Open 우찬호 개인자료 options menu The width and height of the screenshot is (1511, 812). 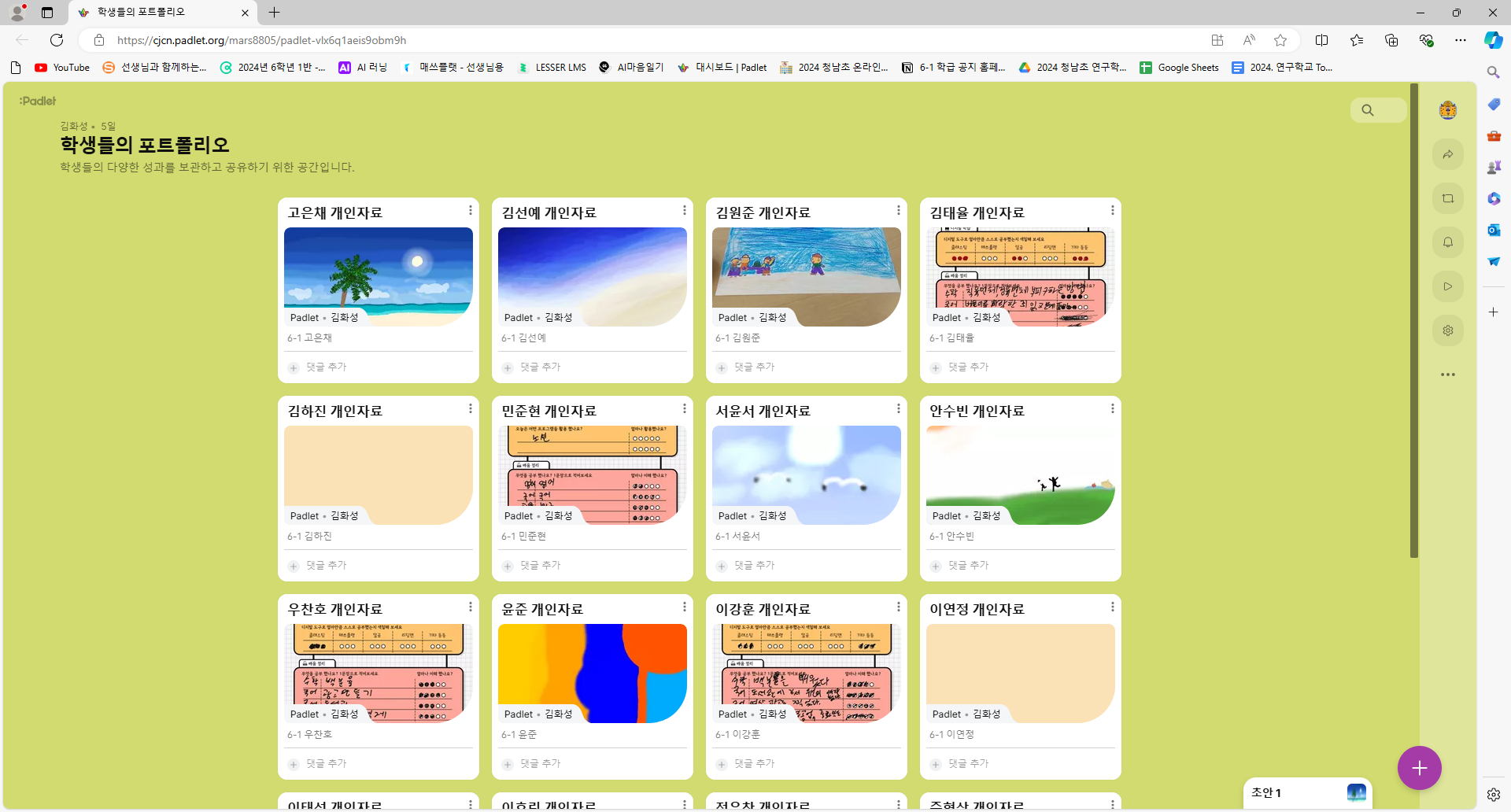pyautogui.click(x=471, y=607)
